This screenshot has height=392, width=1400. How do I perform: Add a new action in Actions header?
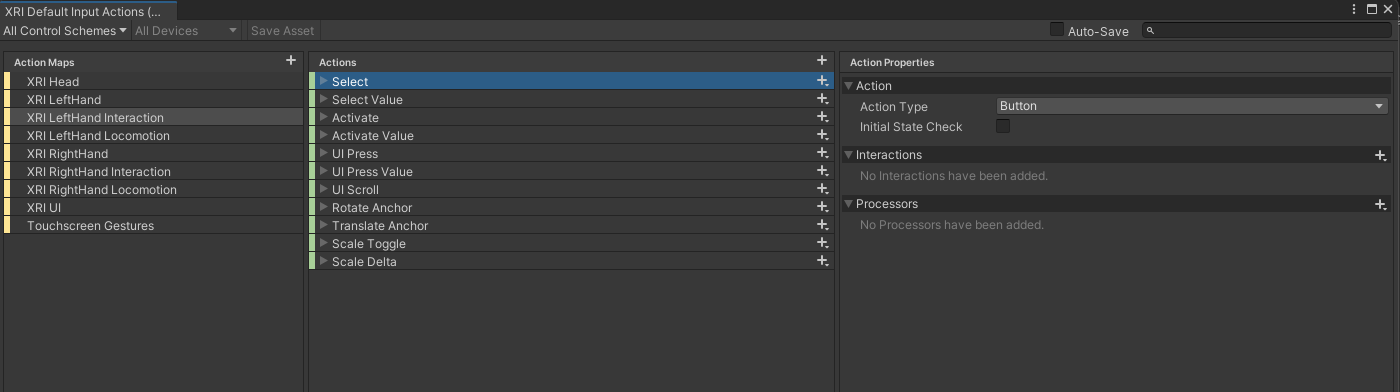coord(822,61)
